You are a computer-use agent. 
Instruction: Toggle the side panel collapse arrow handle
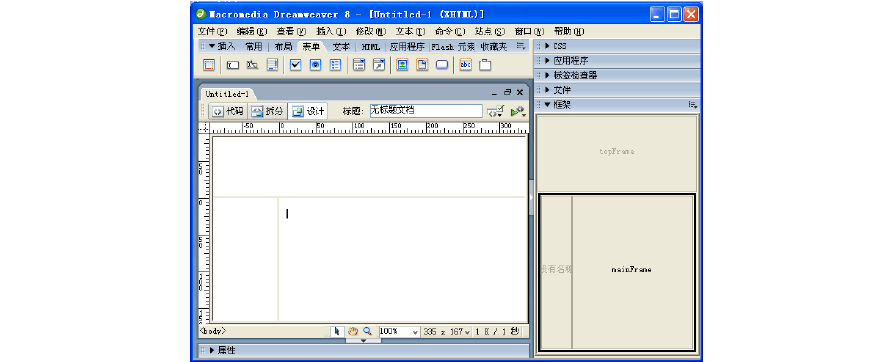(x=531, y=198)
